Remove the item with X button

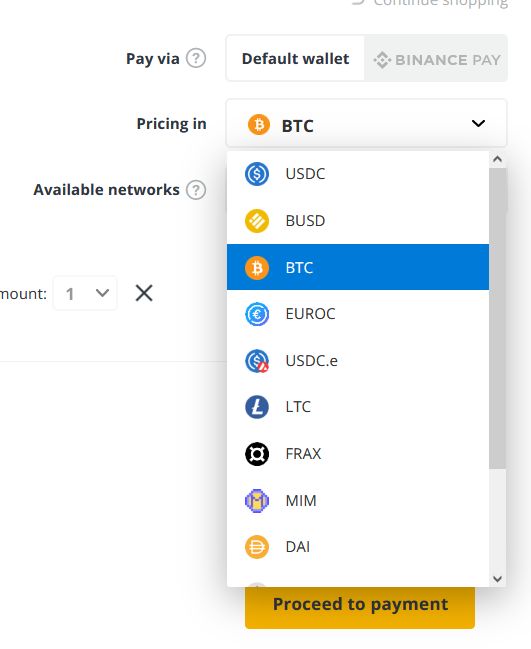[144, 293]
